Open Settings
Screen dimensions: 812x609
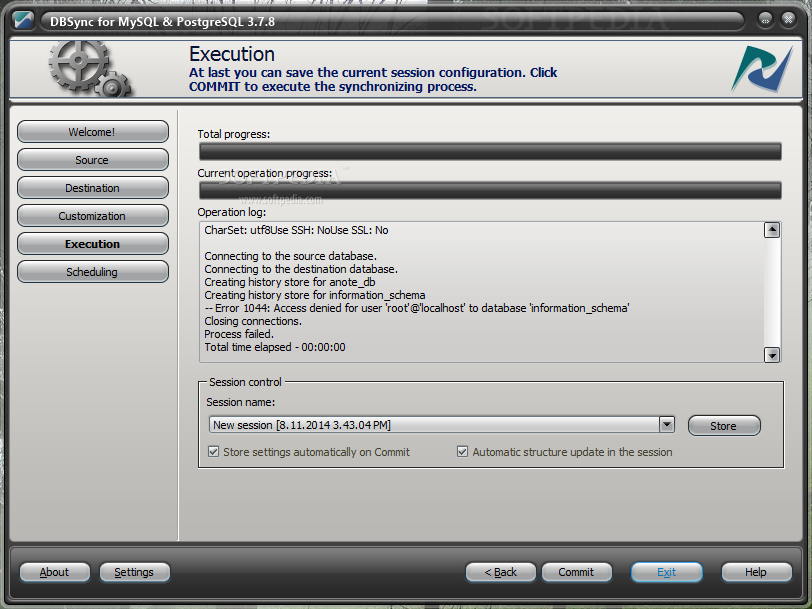click(x=135, y=572)
